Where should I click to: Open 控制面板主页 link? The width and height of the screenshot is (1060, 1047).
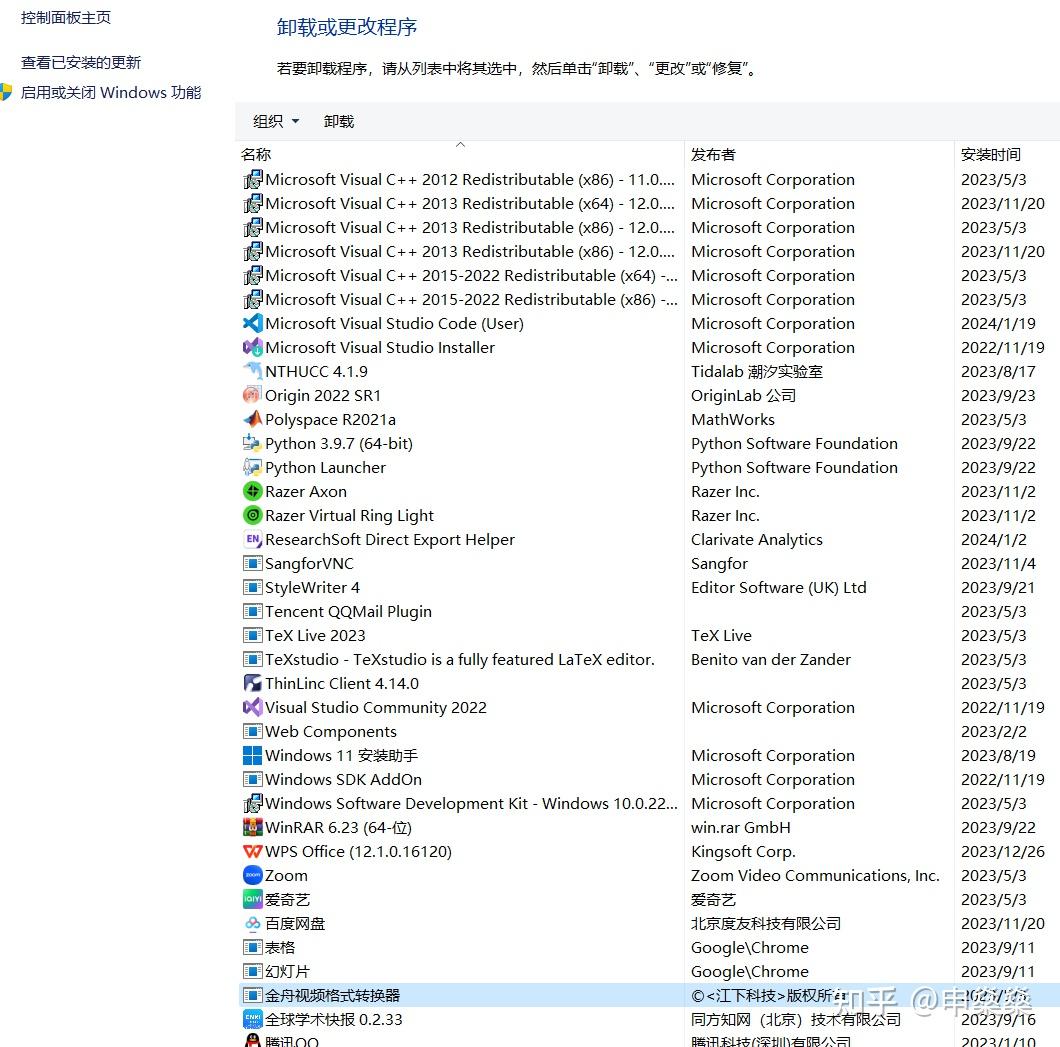[x=65, y=17]
